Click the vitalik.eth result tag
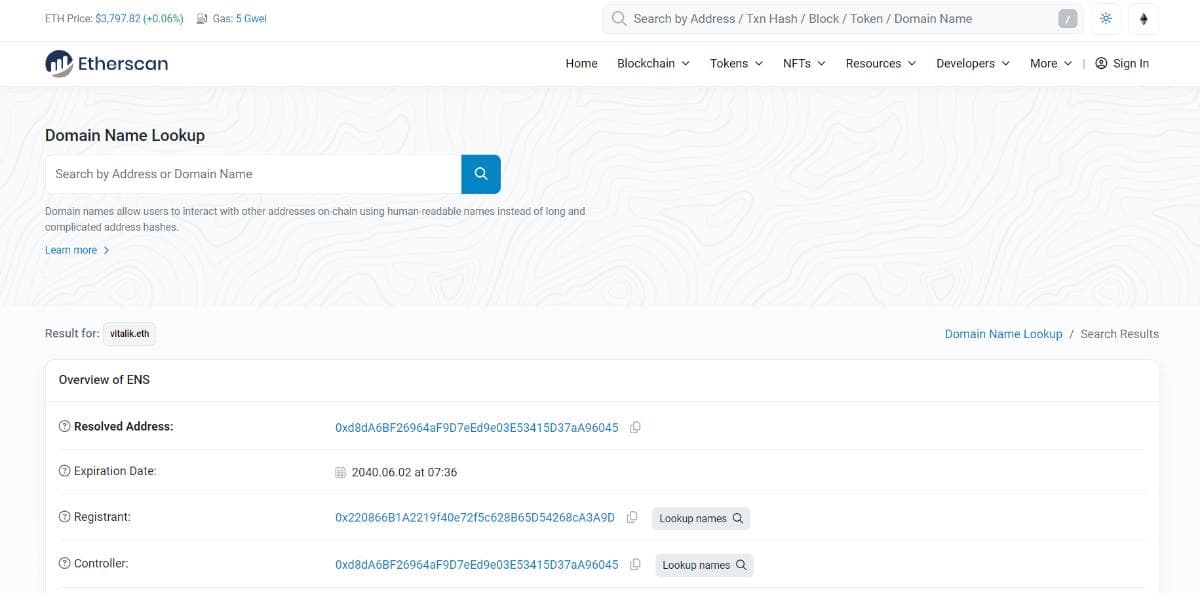Image resolution: width=1200 pixels, height=593 pixels. [129, 333]
